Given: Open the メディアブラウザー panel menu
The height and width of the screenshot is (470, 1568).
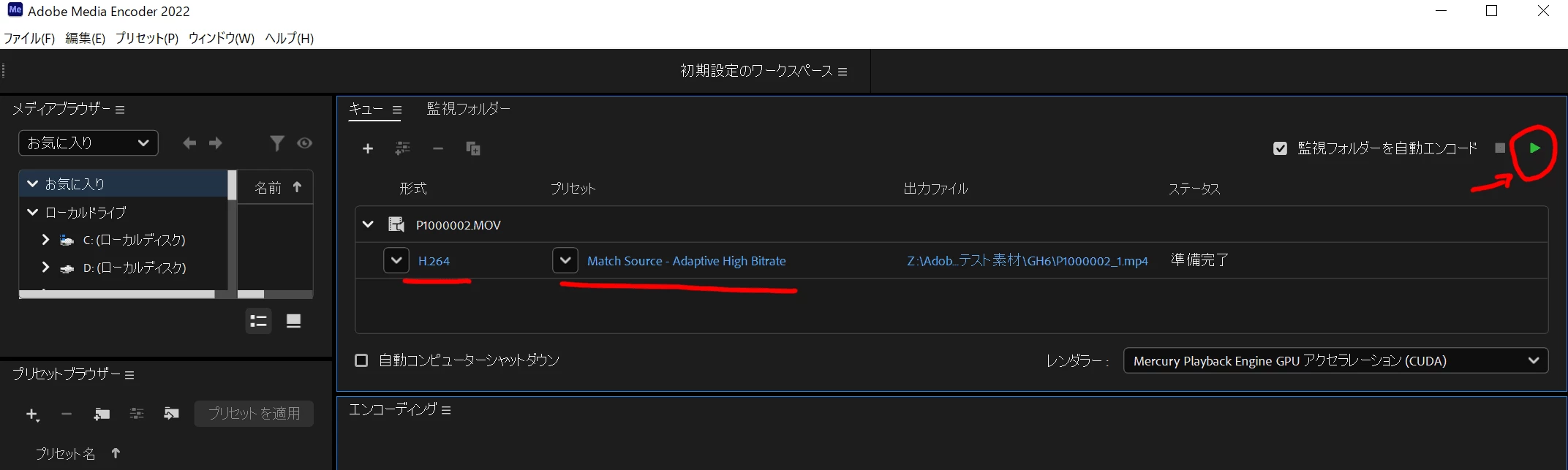Looking at the screenshot, I should click(120, 110).
